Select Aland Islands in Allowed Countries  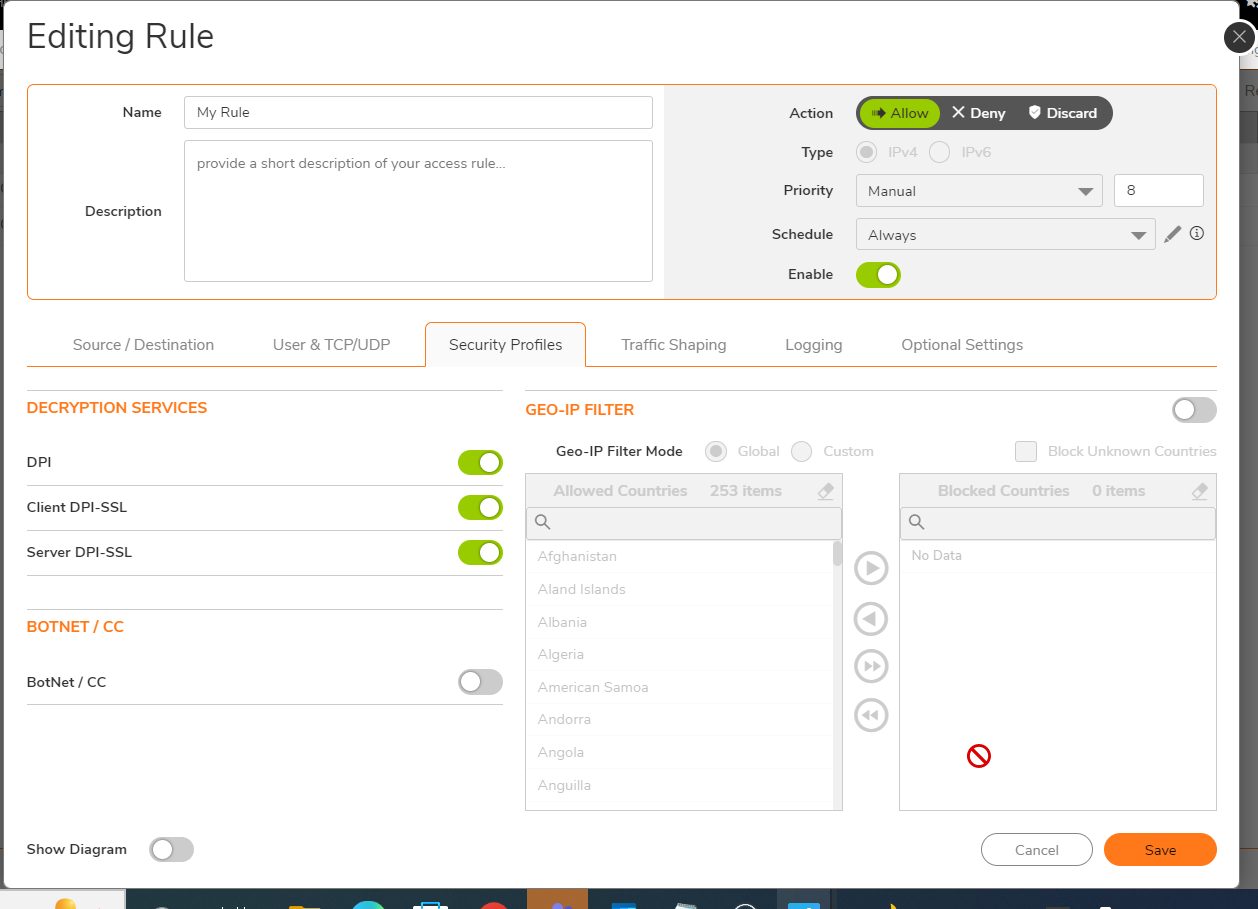[679, 589]
